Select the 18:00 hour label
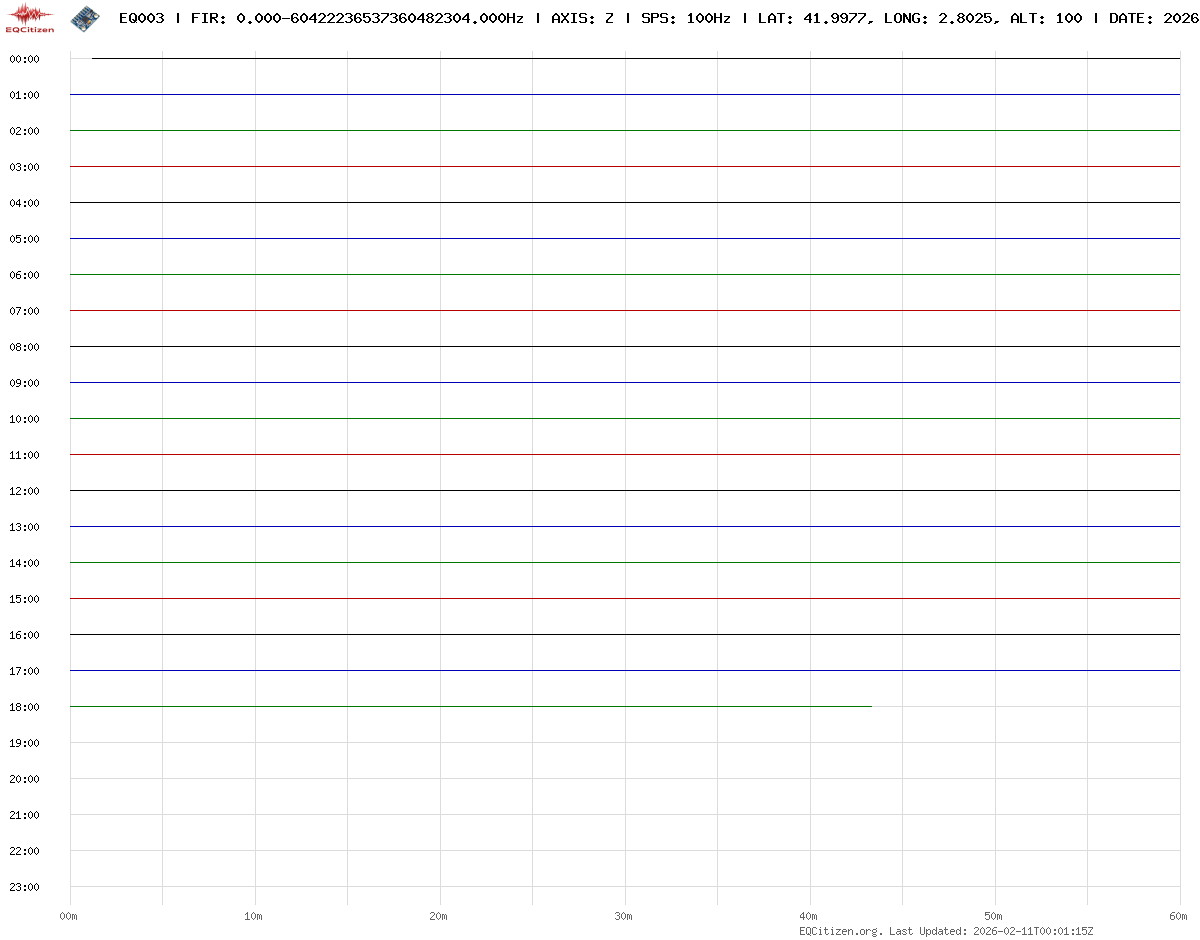 [x=24, y=707]
